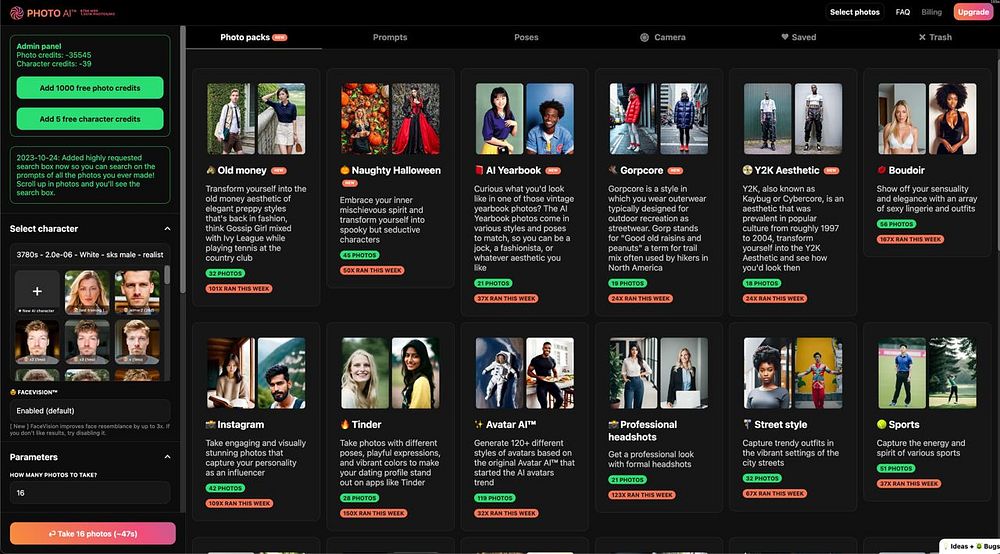
Task: Click the Ideas + Bugs button
Action: pyautogui.click(x=971, y=546)
